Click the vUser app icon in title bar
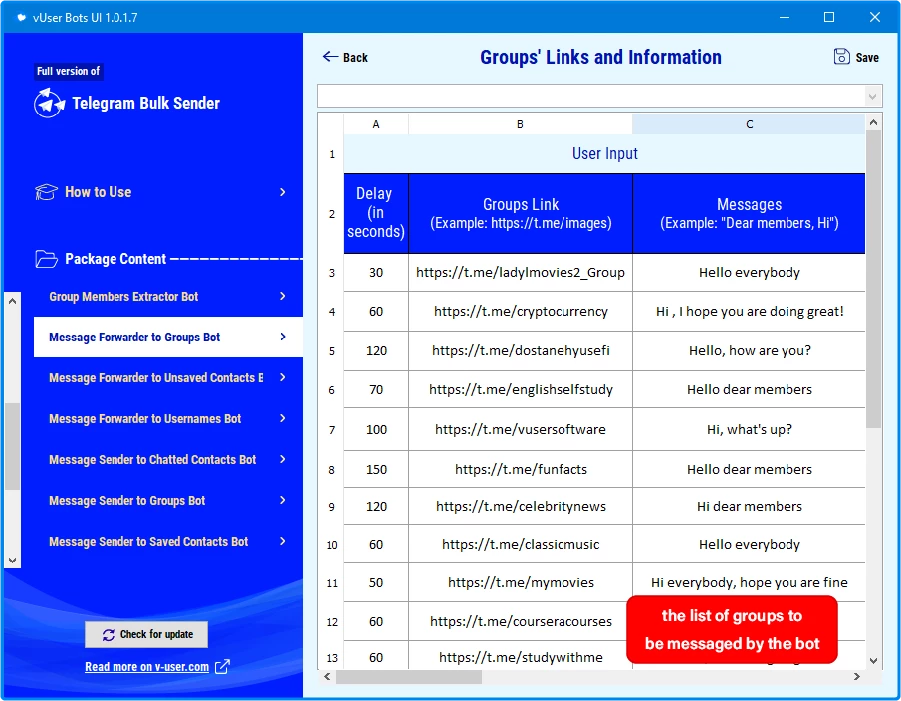 click(21, 17)
